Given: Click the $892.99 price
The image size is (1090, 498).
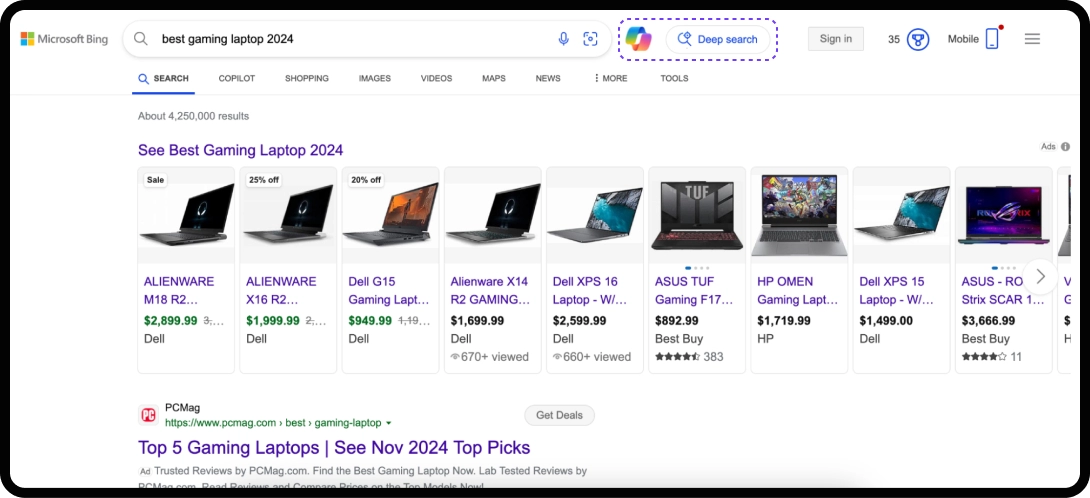Looking at the screenshot, I should coord(676,321).
